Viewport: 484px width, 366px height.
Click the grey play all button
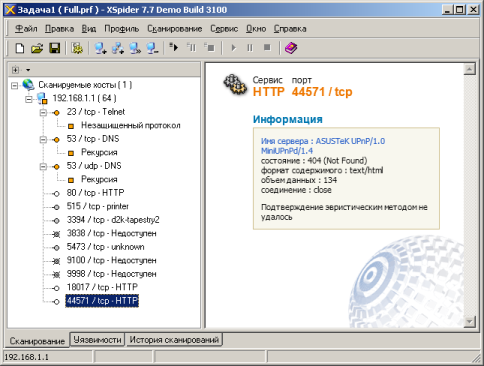[234, 48]
